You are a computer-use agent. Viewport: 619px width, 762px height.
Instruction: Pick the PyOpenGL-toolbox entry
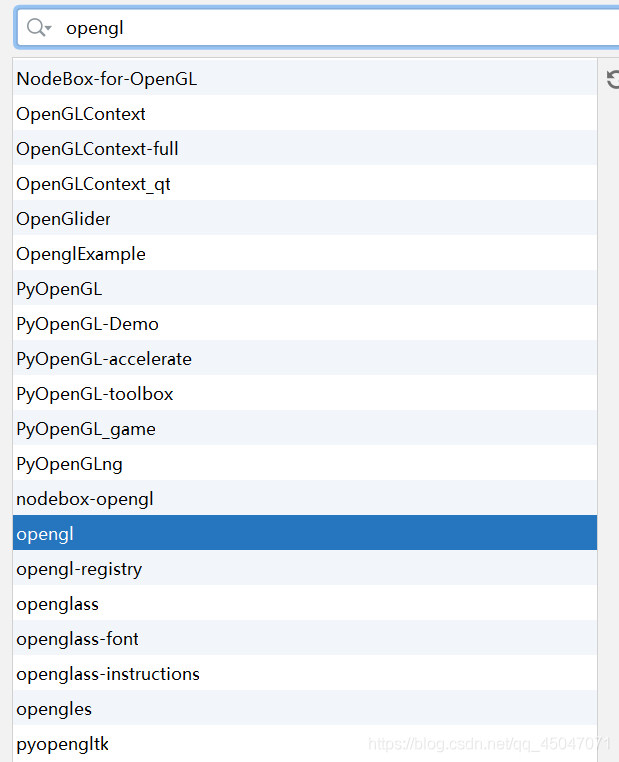pos(95,394)
